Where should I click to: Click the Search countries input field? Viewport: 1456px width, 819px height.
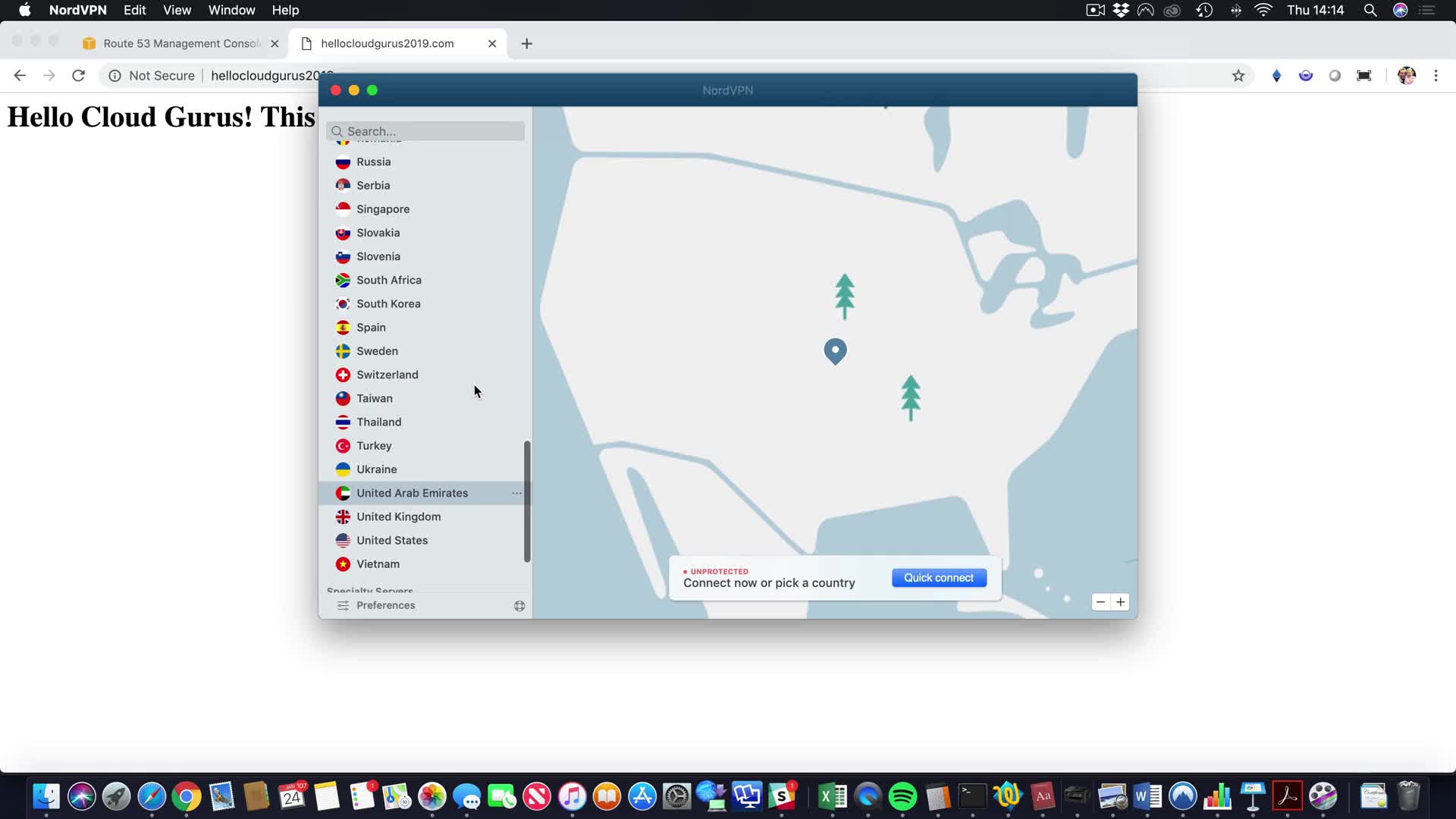(x=432, y=131)
